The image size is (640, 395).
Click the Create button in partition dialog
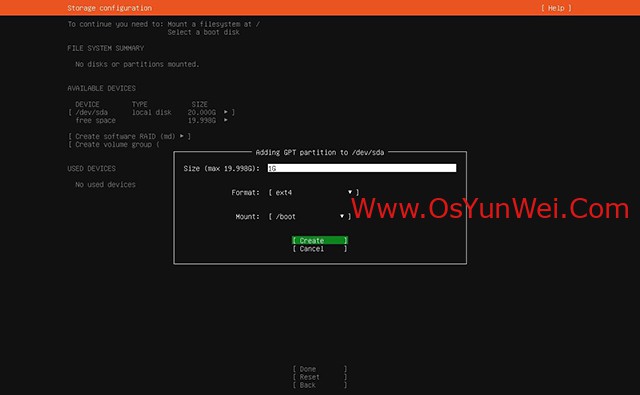(320, 240)
